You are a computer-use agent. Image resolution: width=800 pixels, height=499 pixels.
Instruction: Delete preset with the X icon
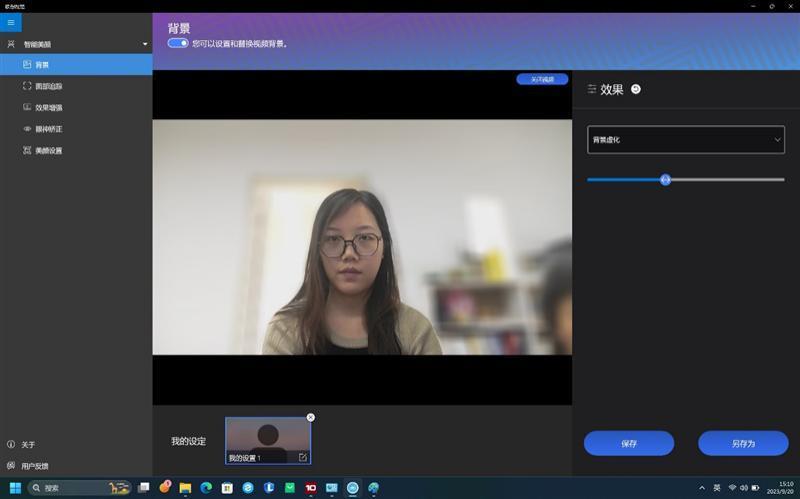(x=311, y=417)
